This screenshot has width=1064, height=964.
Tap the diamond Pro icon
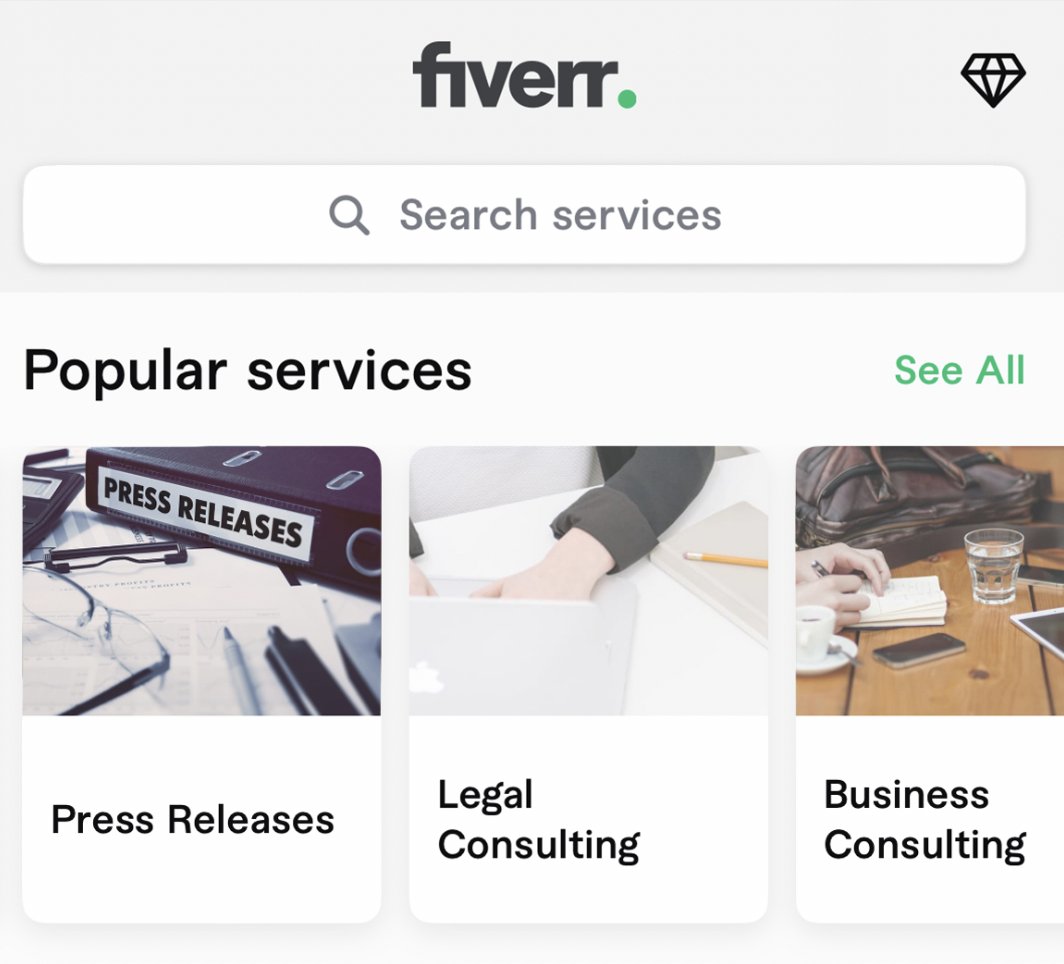(x=993, y=80)
